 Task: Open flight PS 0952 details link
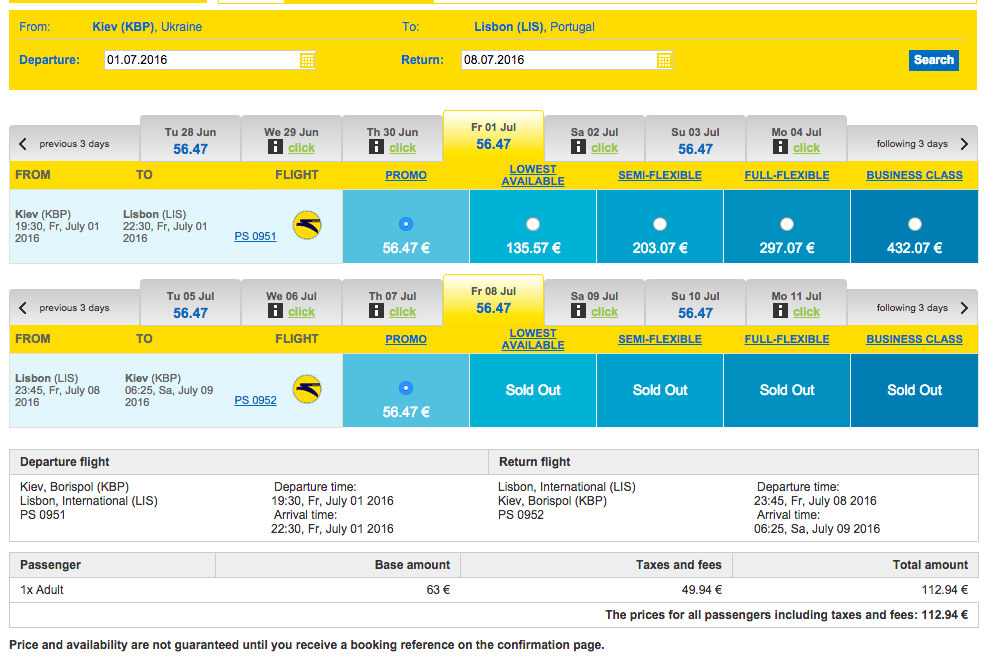(255, 400)
